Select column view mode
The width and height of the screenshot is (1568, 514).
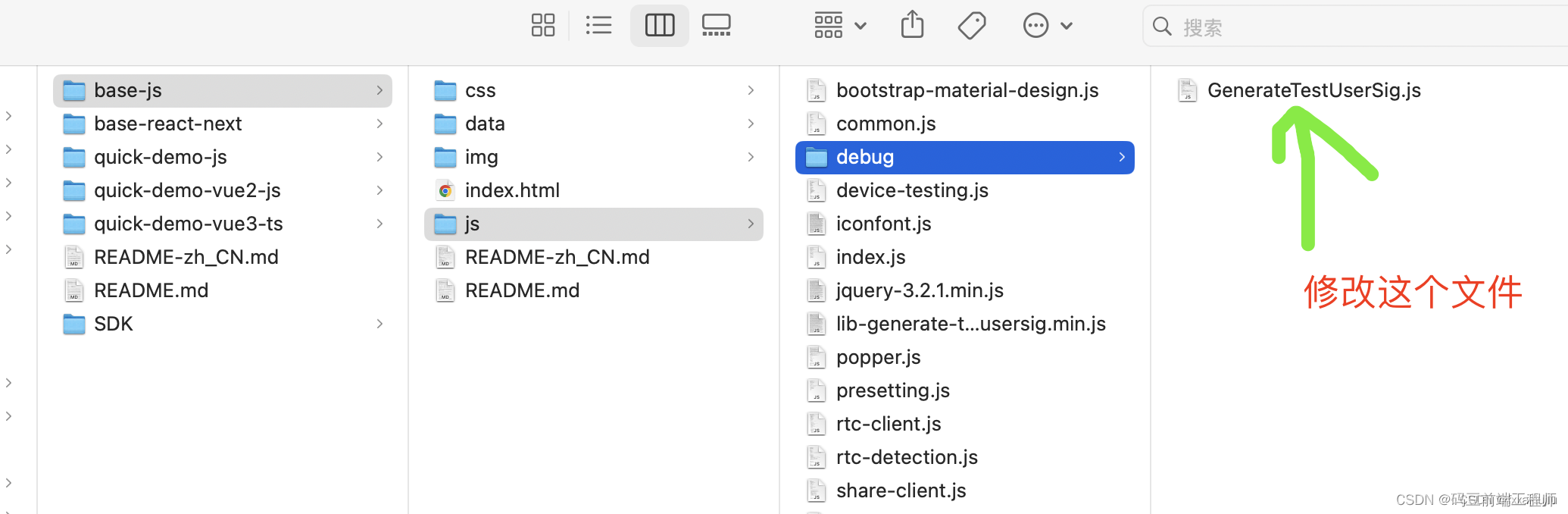(x=659, y=26)
